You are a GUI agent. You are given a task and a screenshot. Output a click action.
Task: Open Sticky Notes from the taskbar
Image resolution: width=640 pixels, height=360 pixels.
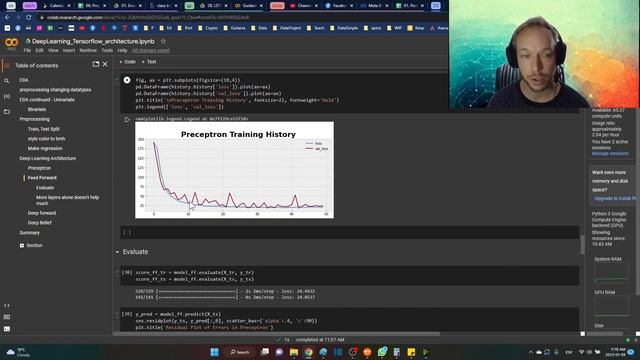(x=411, y=352)
